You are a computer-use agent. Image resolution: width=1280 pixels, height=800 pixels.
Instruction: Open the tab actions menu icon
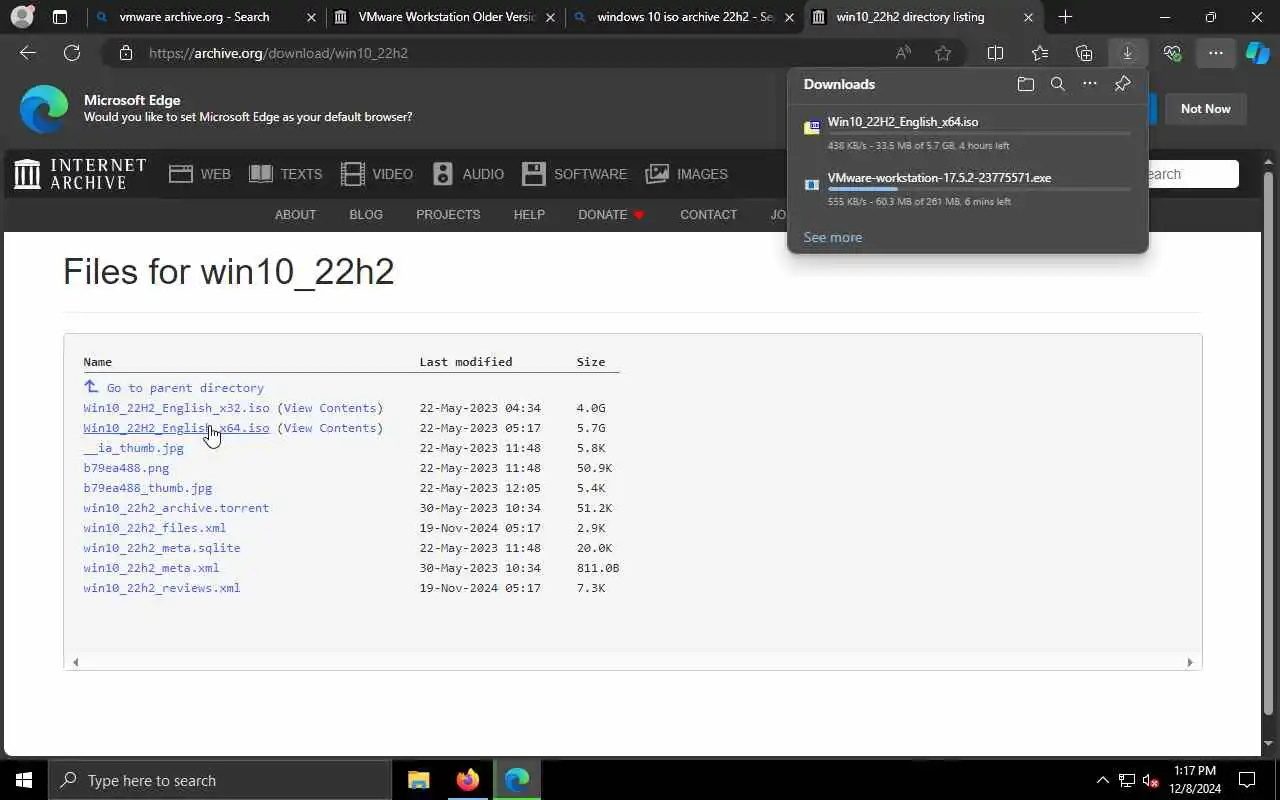(x=60, y=17)
